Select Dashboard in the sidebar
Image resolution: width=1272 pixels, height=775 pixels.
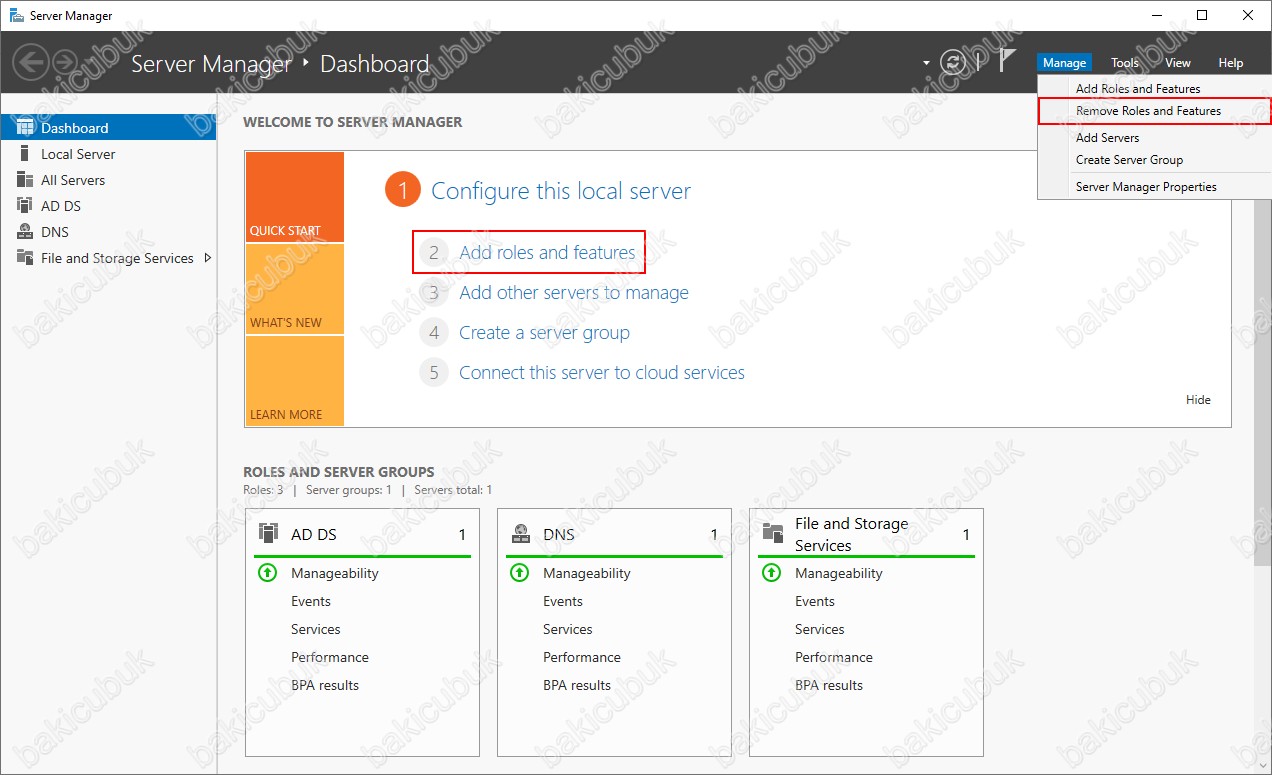tap(108, 128)
